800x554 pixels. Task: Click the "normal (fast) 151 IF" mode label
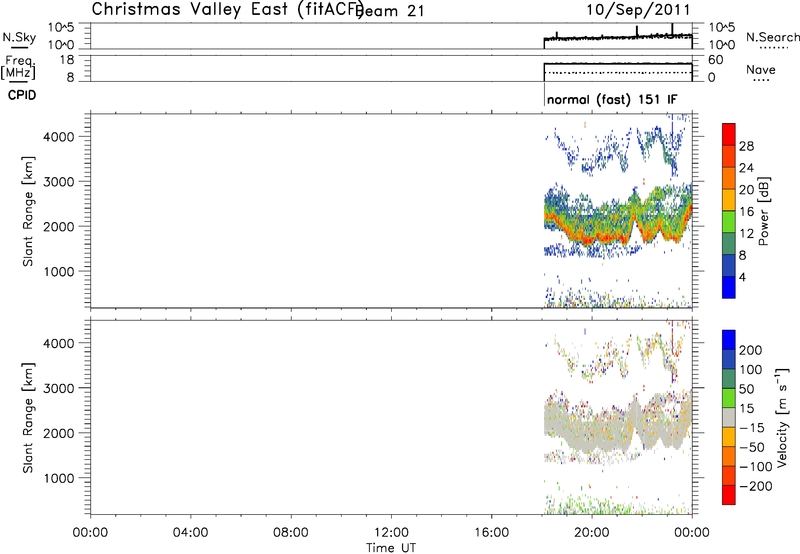612,99
